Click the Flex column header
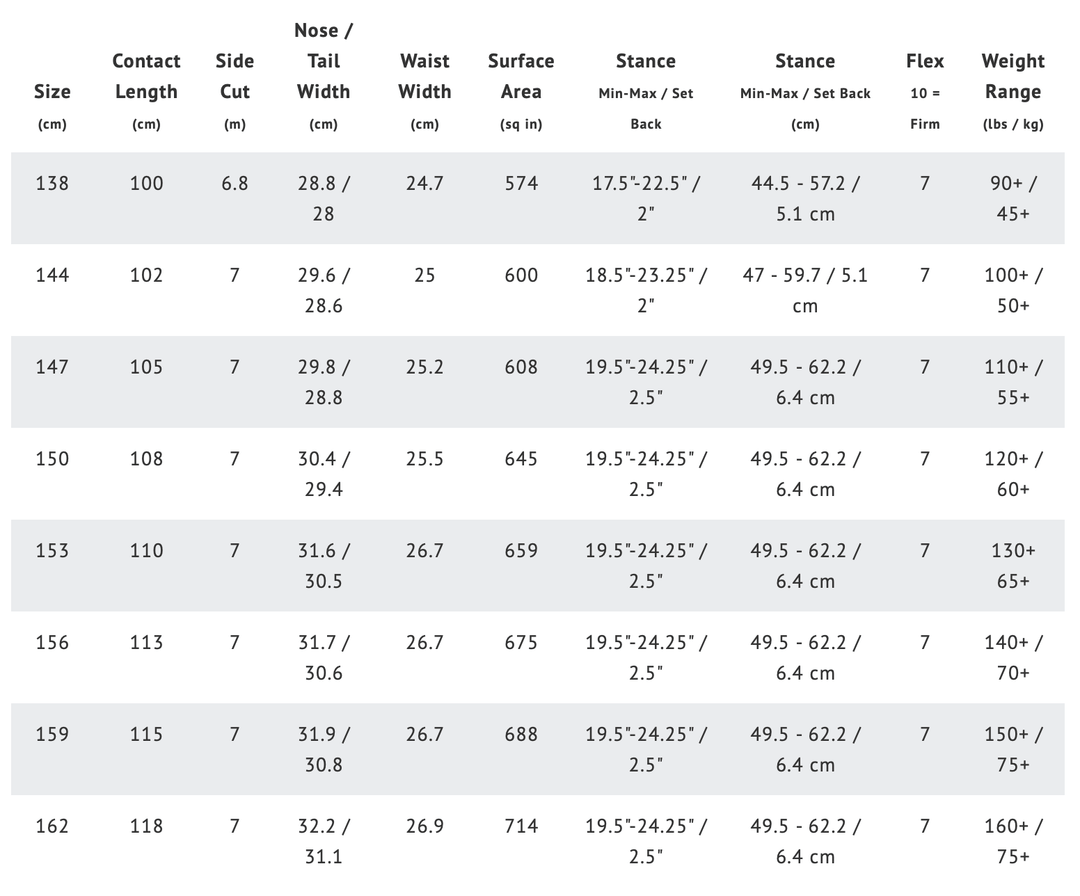This screenshot has width=1080, height=896. (x=924, y=62)
